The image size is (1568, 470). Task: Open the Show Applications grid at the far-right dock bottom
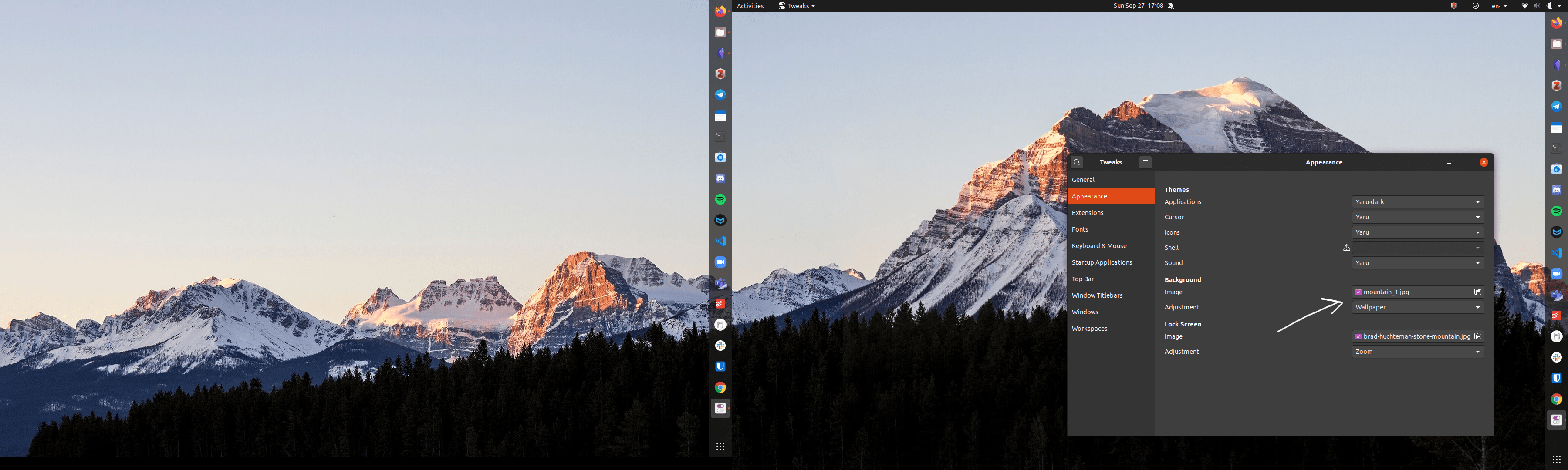[x=1556, y=459]
